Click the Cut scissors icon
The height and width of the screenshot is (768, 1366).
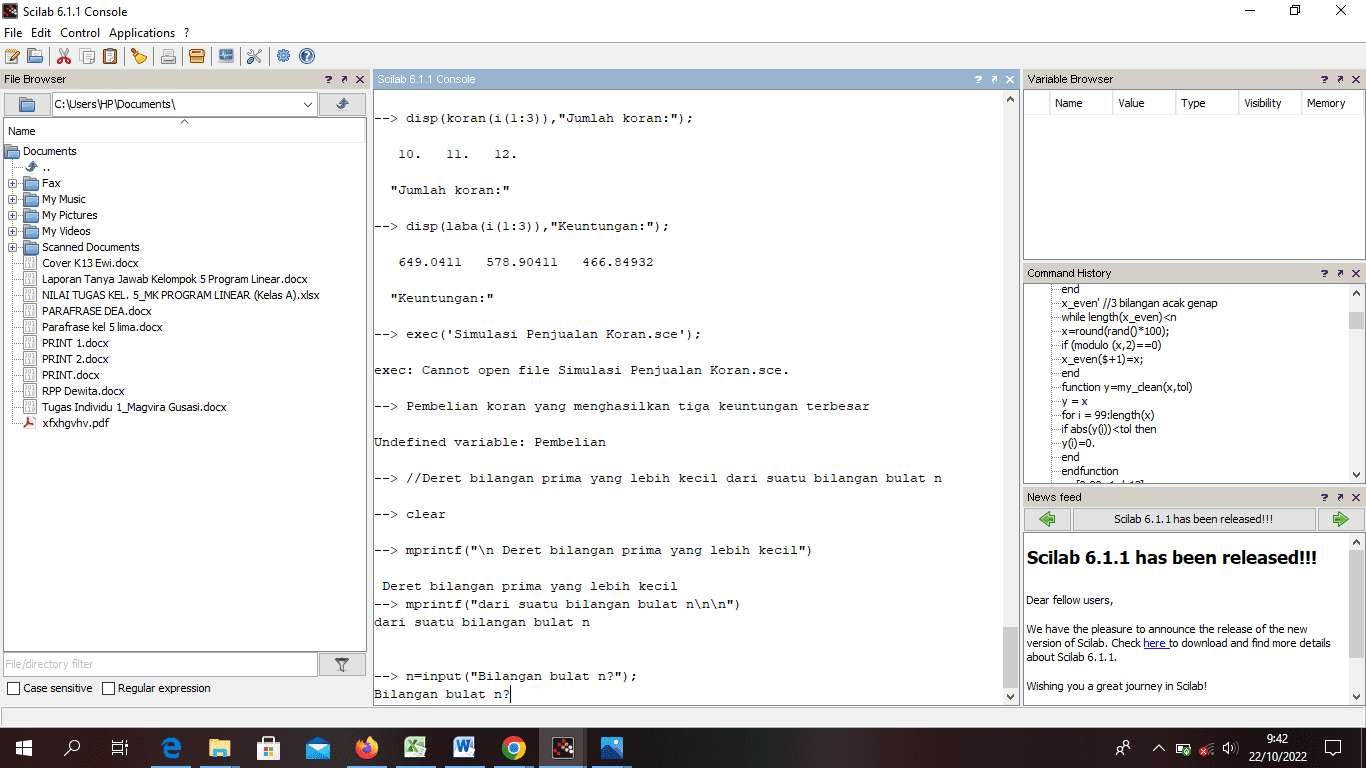coord(64,56)
